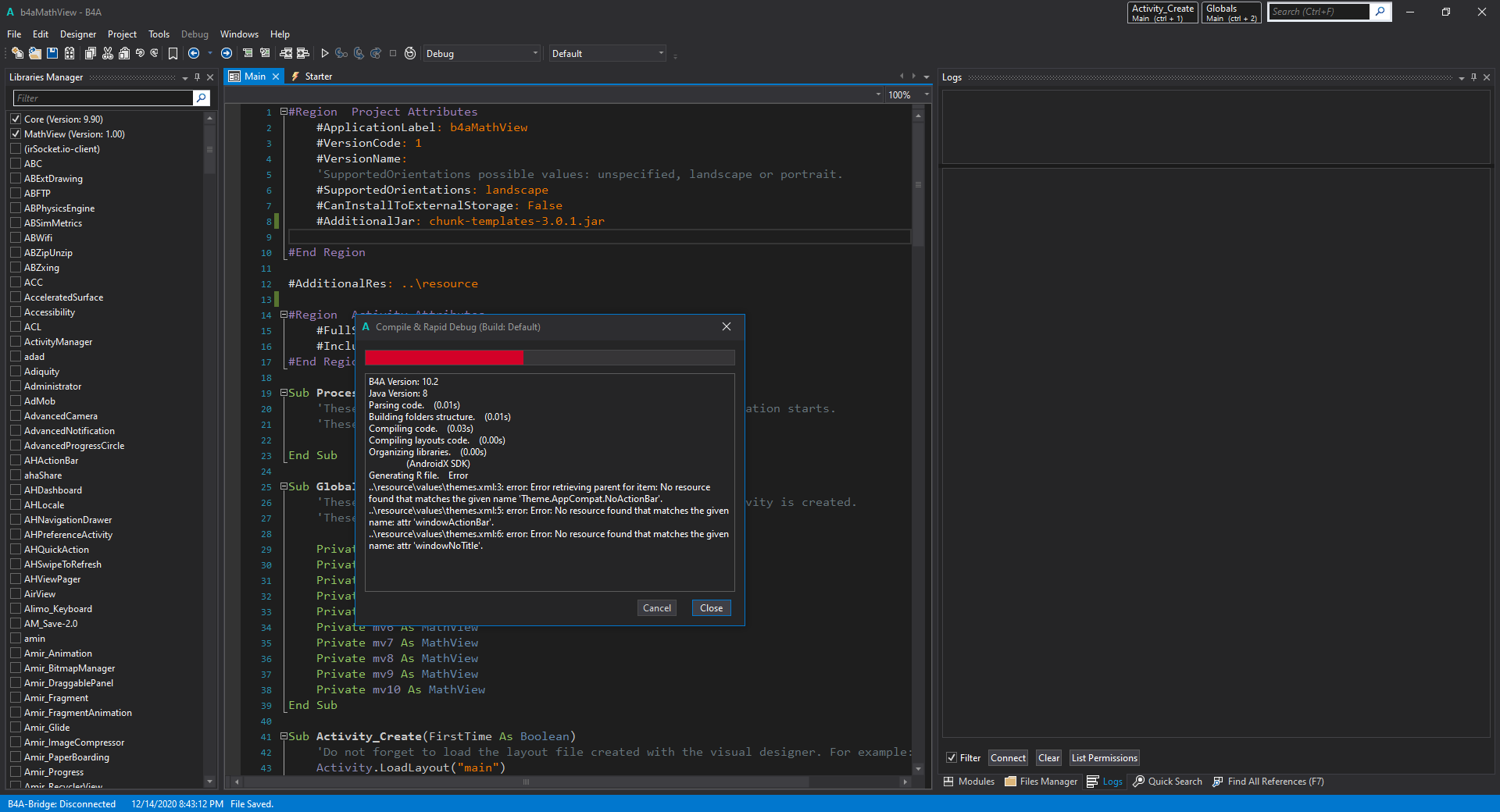Screen dimensions: 1500x812
Task: Click the Step In debug icon
Action: pos(341,53)
